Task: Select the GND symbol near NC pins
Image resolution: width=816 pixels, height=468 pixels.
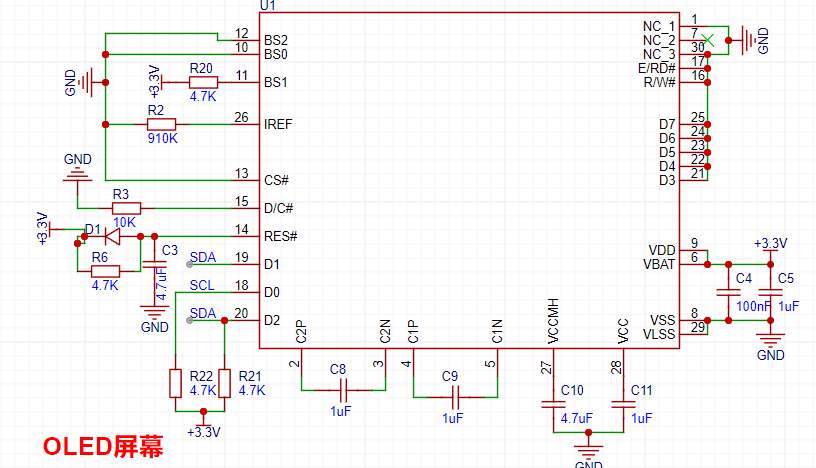Action: (748, 40)
